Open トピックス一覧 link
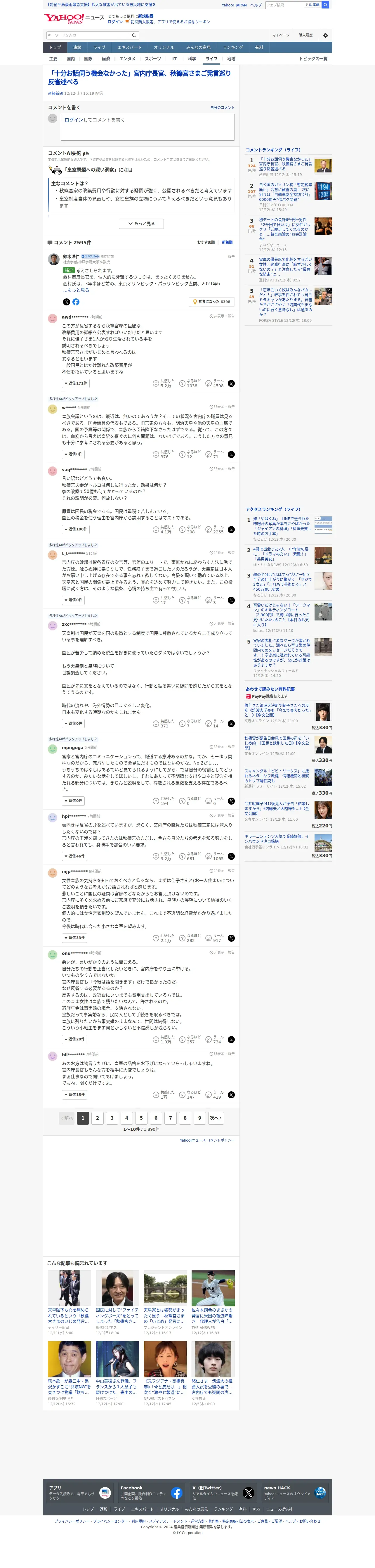The height and width of the screenshot is (1568, 375). tap(313, 59)
